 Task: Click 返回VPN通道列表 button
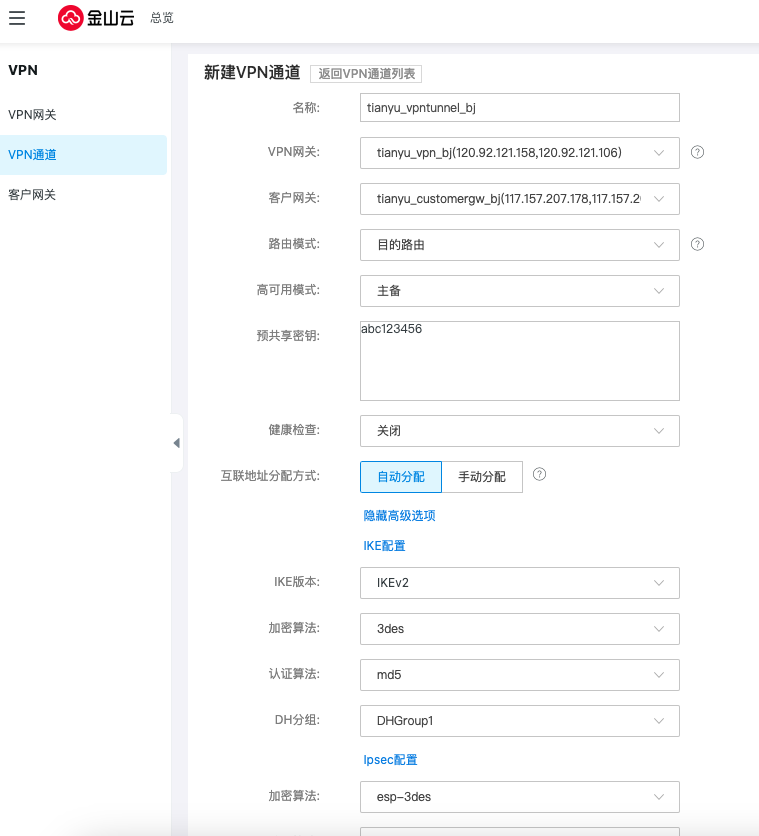coord(366,74)
